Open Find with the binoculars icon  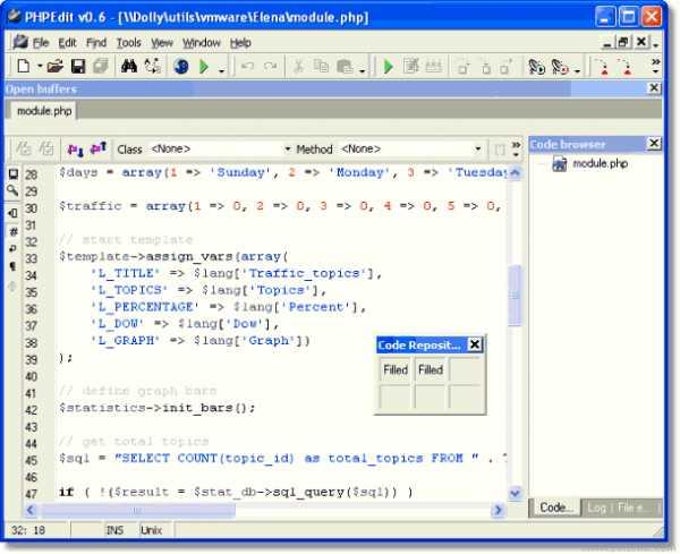(x=129, y=66)
